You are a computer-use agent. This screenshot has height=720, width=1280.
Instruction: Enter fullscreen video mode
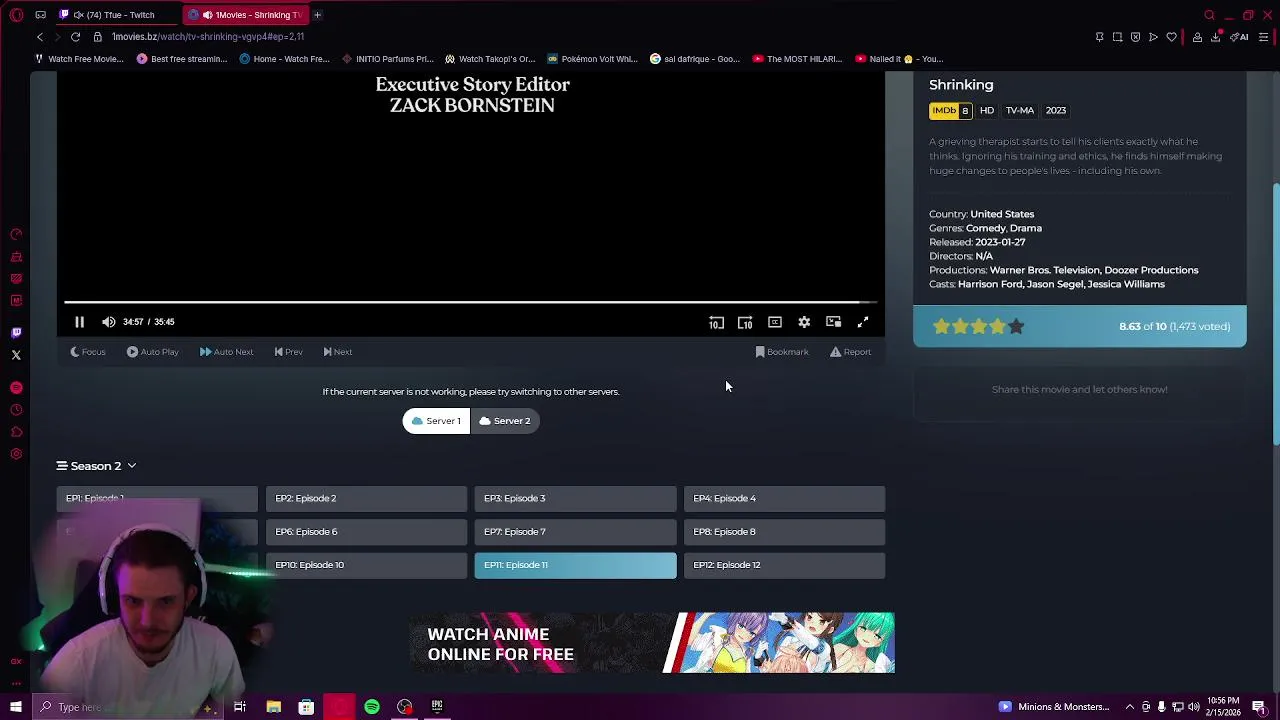click(863, 322)
